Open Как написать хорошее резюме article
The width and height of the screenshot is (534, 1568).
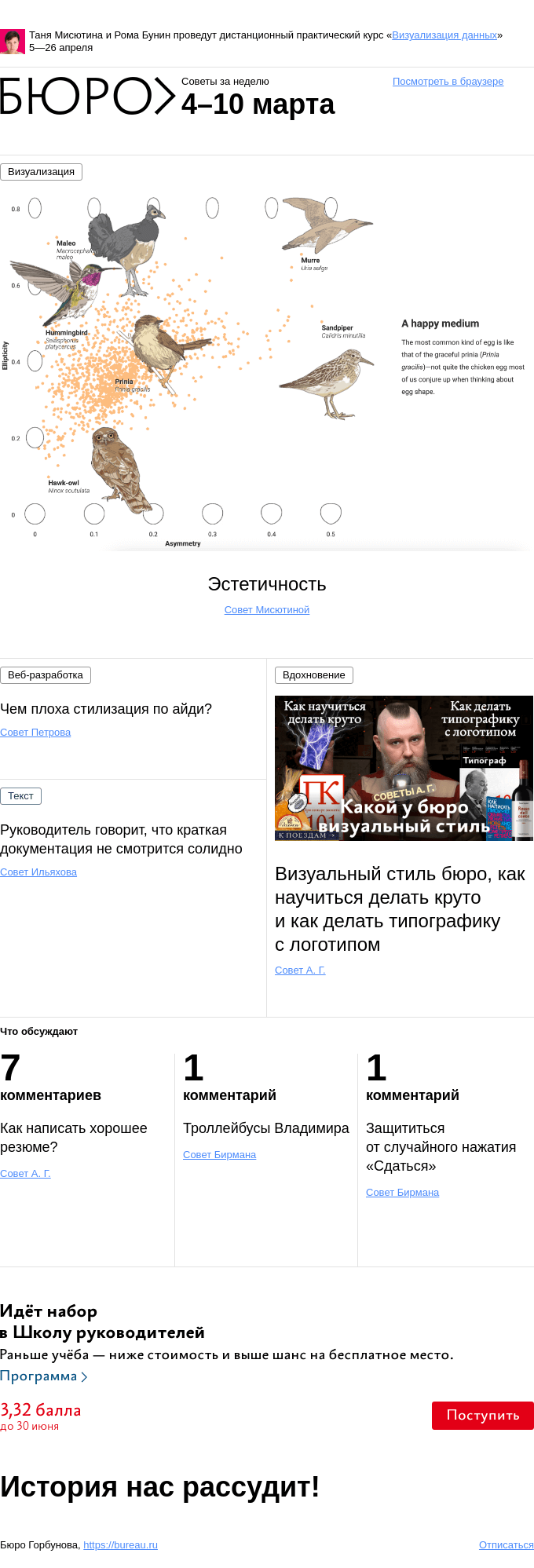coord(74,1138)
